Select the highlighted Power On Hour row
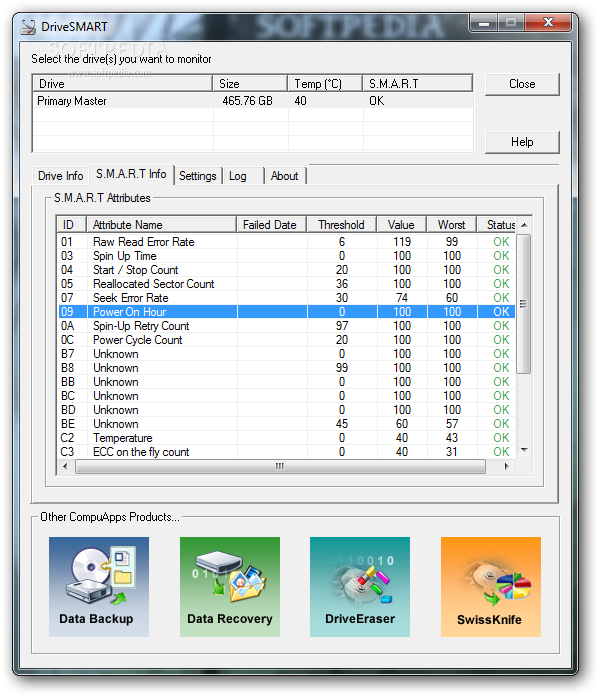Image resolution: width=599 pixels, height=696 pixels. point(286,312)
